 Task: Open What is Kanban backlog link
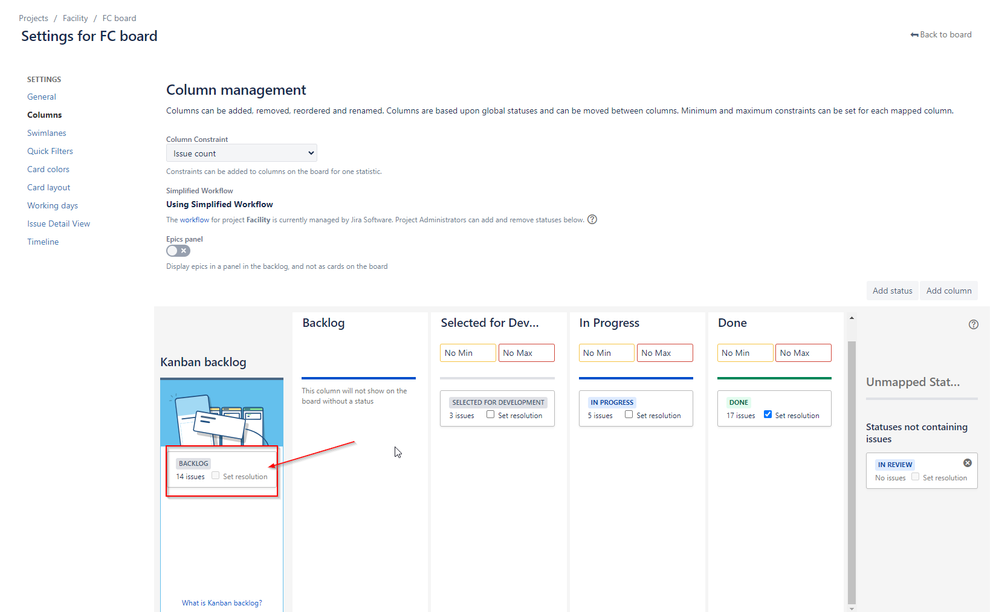coord(222,603)
